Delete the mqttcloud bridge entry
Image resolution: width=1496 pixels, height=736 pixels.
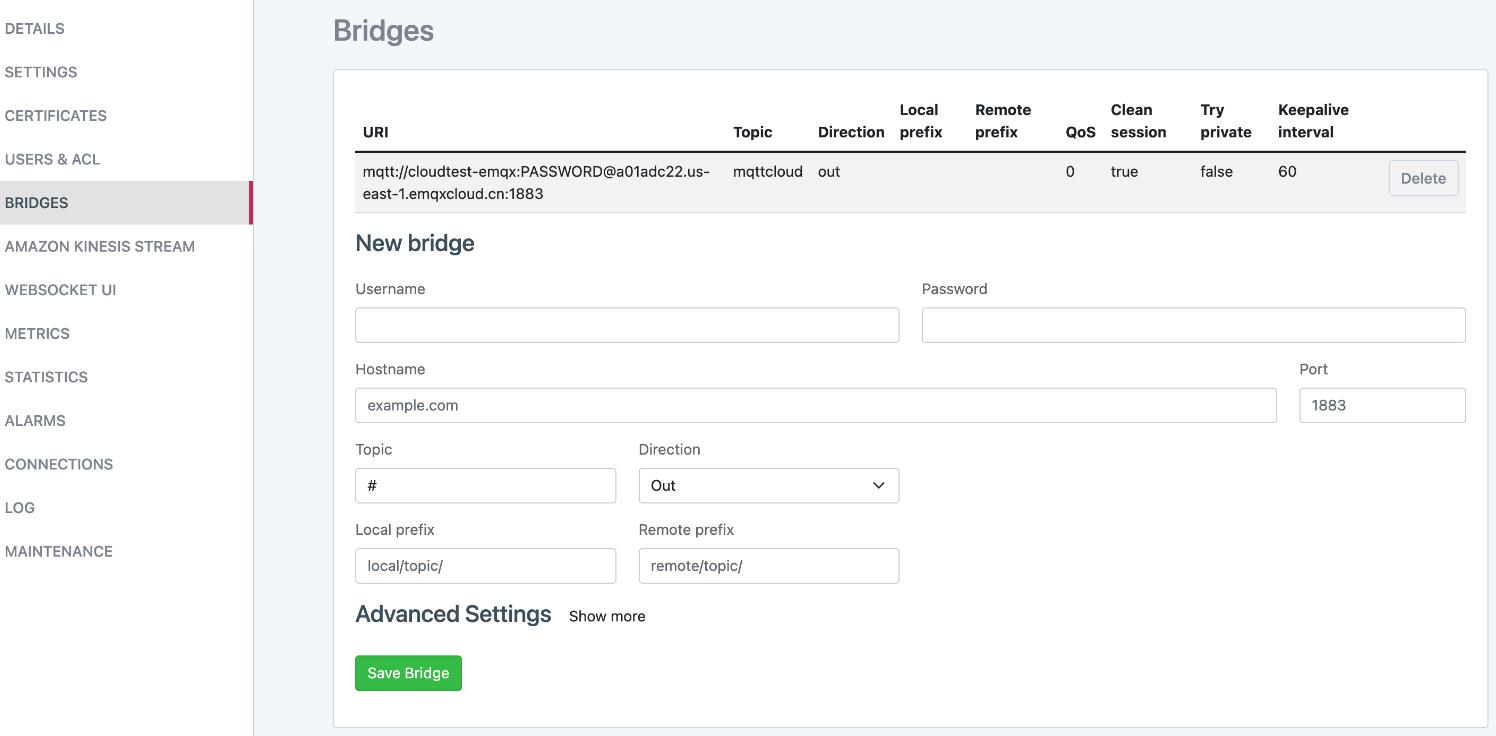click(x=1423, y=179)
